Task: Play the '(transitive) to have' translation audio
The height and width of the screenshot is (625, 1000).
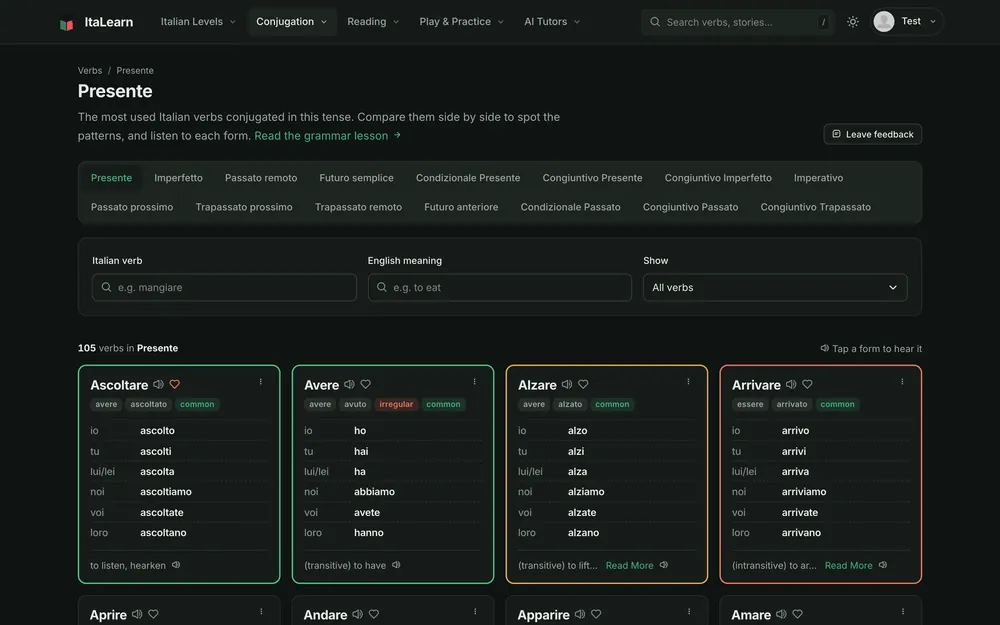Action: coord(396,565)
